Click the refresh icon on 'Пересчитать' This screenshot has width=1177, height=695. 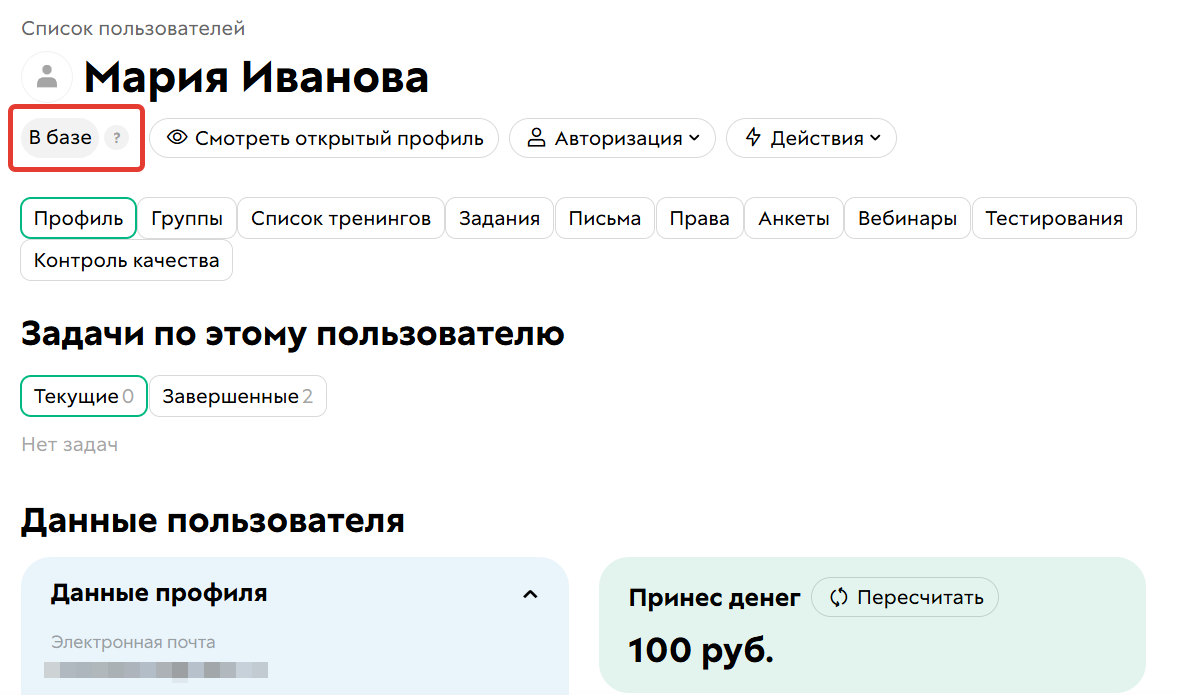tap(838, 597)
